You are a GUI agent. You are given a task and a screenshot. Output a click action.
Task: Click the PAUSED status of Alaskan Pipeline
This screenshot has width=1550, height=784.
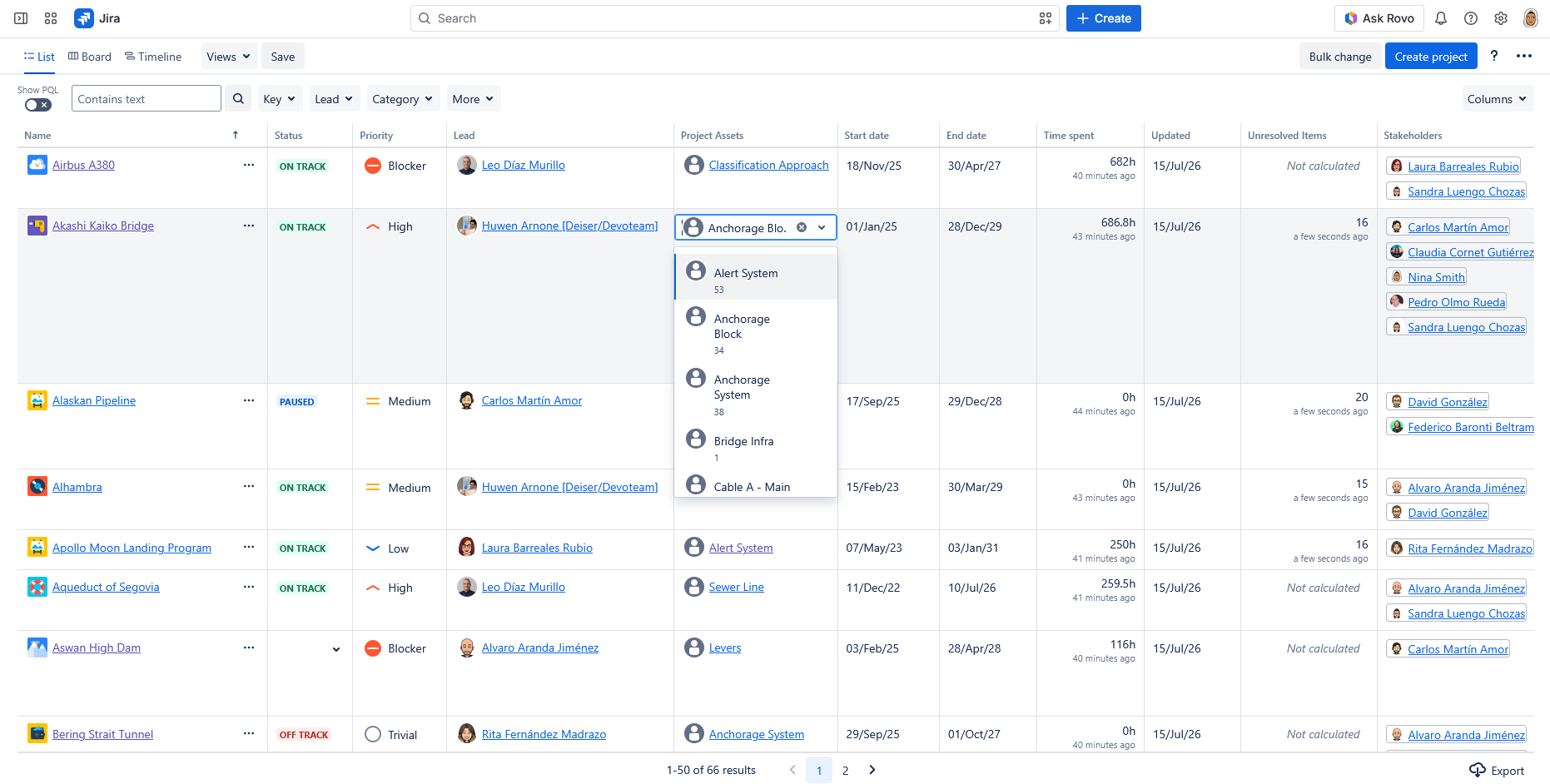(297, 402)
